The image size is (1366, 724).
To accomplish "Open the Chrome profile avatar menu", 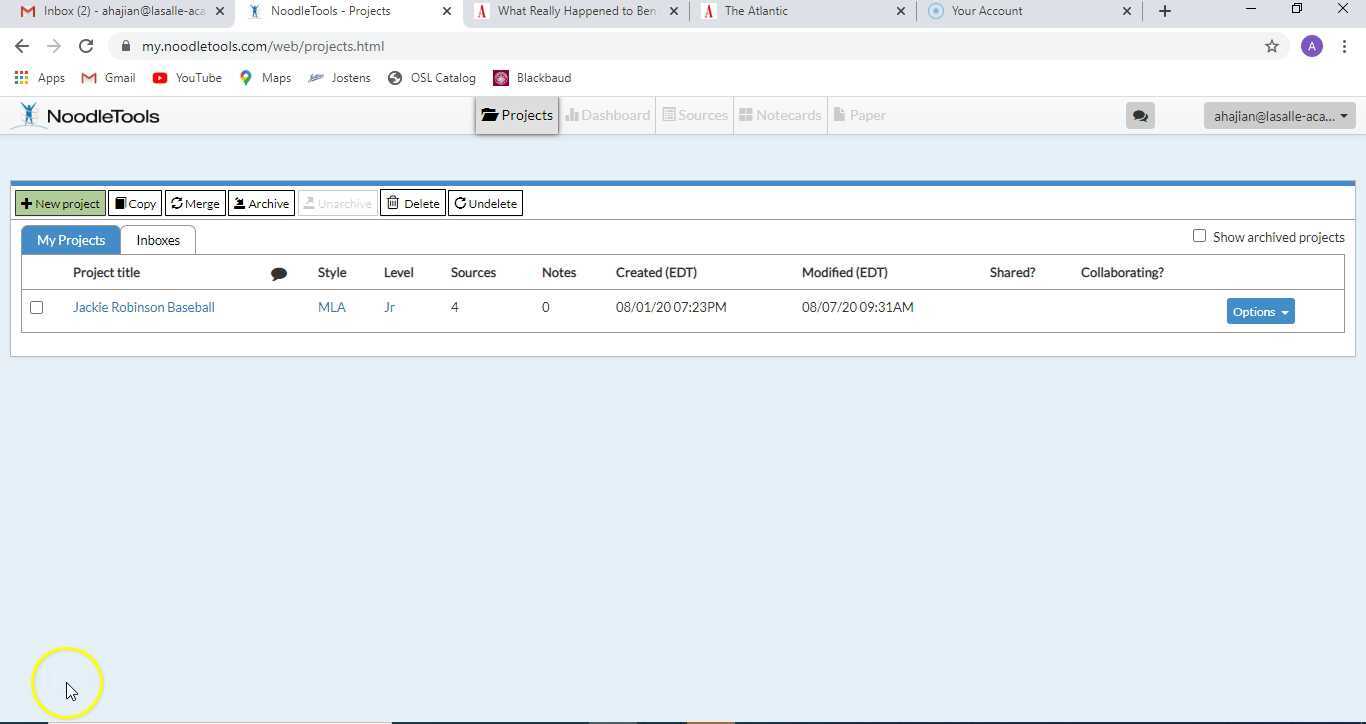I will pyautogui.click(x=1312, y=45).
